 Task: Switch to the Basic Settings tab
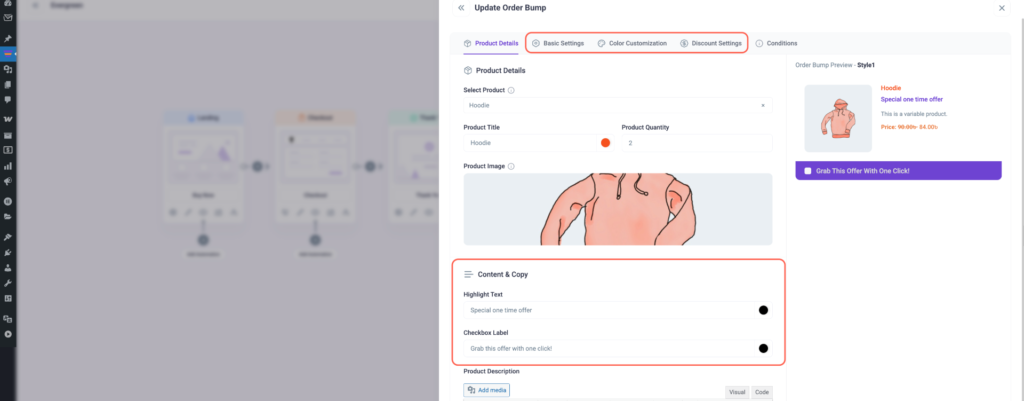pyautogui.click(x=557, y=43)
